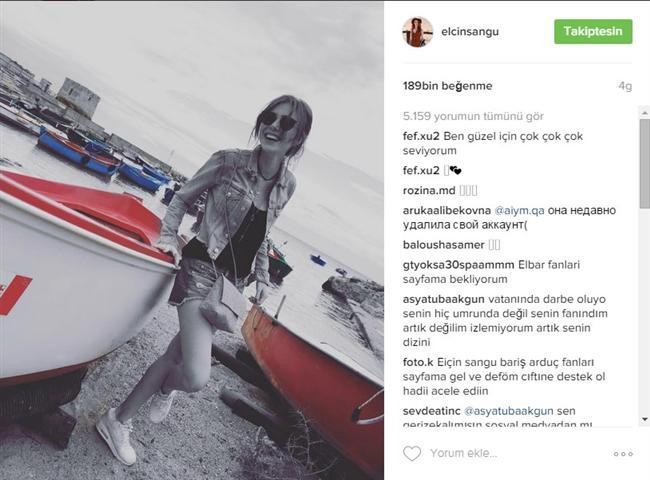
Task: Toggle the Takiptesin follow button
Action: click(593, 31)
